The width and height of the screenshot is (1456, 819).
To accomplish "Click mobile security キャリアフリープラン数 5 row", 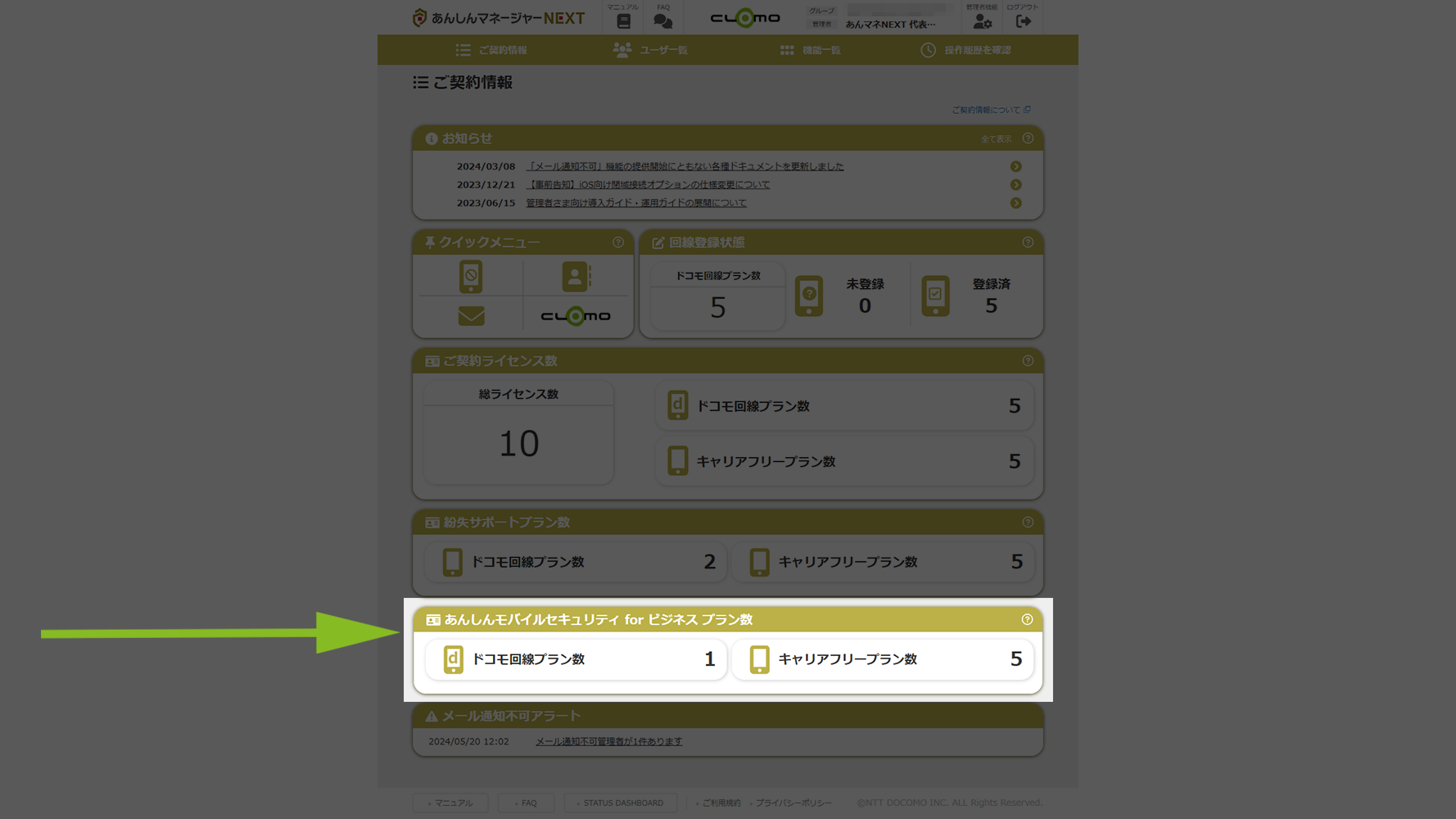I will tap(883, 659).
